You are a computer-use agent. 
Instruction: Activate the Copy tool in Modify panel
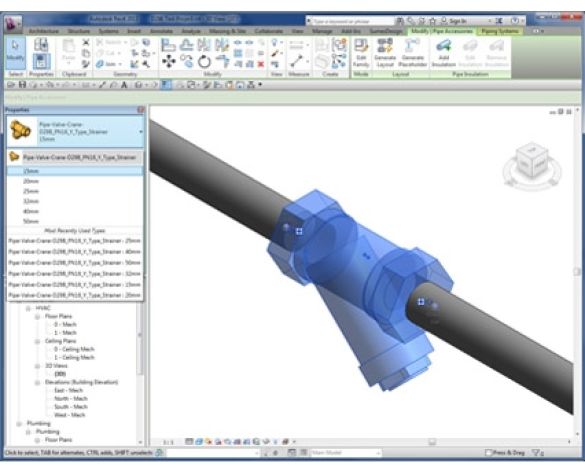pyautogui.click(x=186, y=61)
